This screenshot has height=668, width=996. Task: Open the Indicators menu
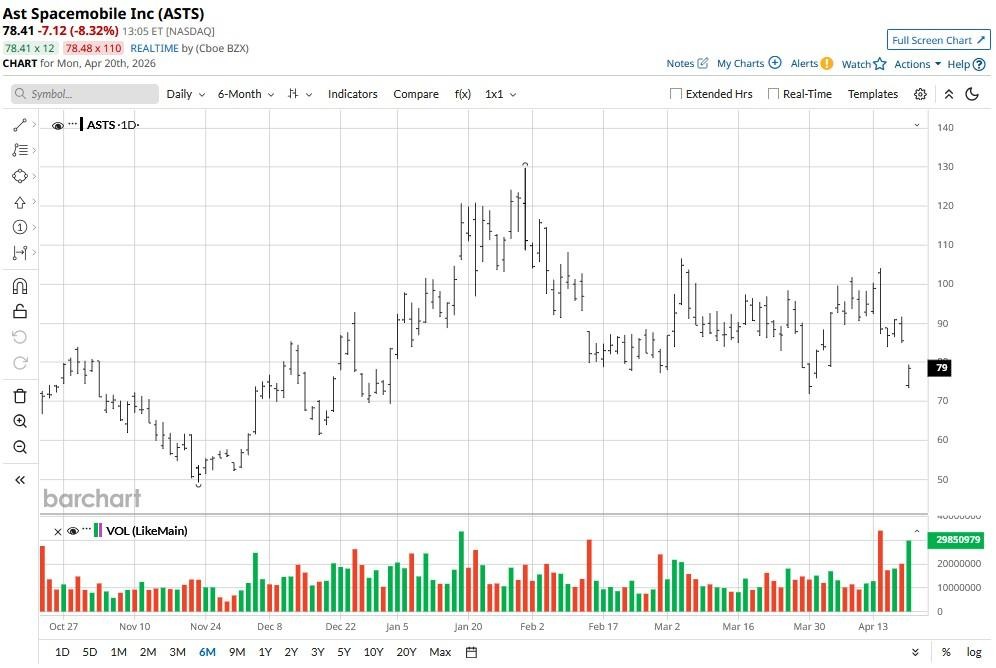353,94
